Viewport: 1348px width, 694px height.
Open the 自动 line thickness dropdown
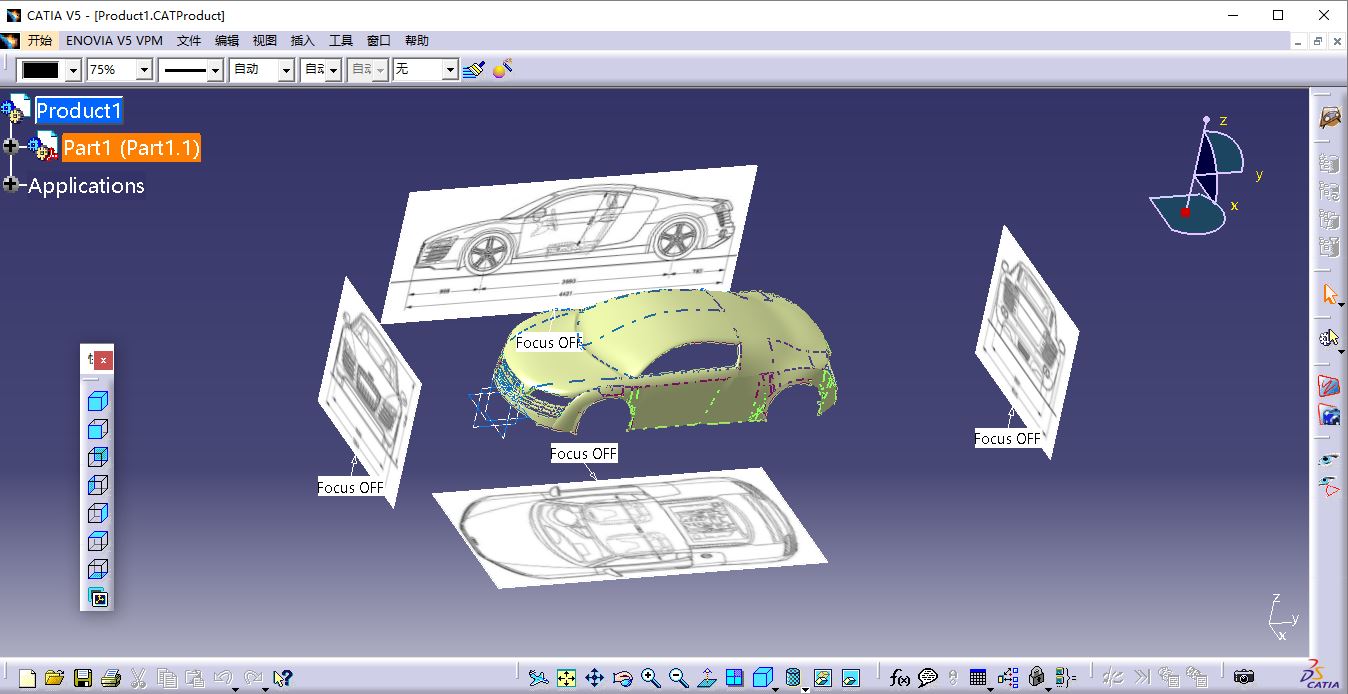(286, 70)
